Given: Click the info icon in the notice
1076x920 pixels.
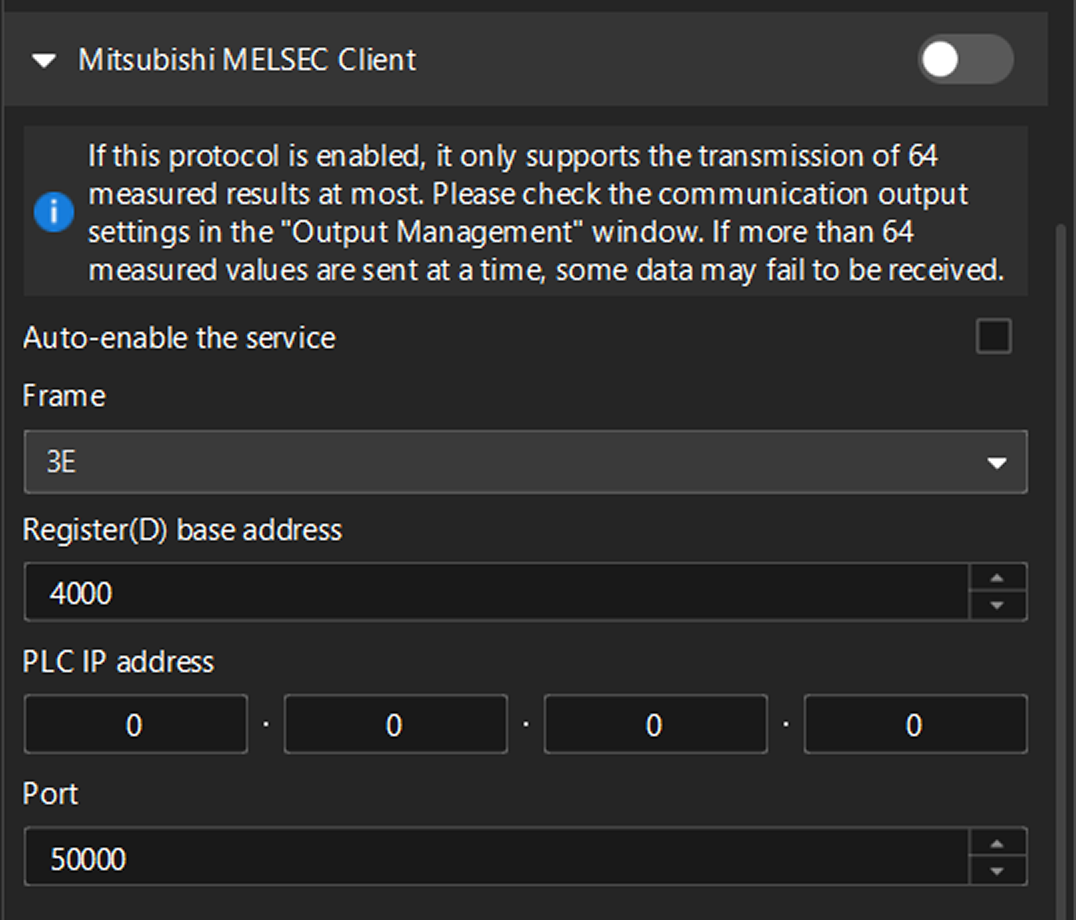Looking at the screenshot, I should click(x=55, y=213).
